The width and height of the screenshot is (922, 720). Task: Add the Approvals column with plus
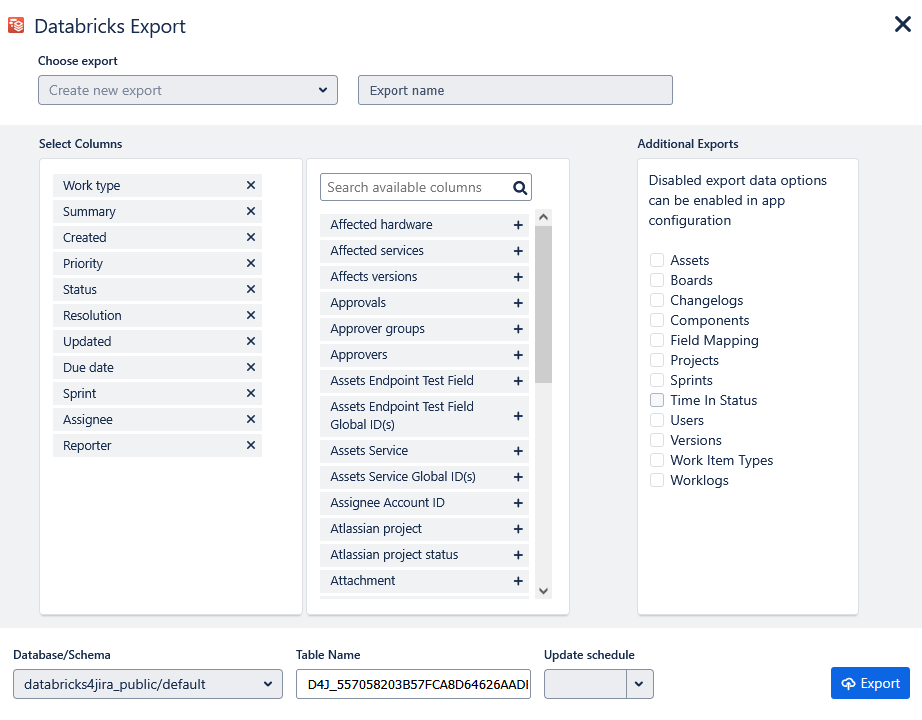(x=518, y=303)
